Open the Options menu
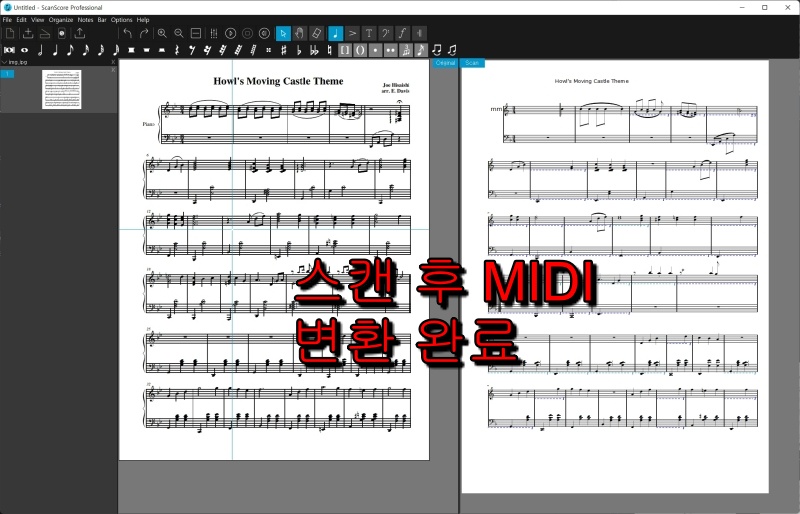 121,20
